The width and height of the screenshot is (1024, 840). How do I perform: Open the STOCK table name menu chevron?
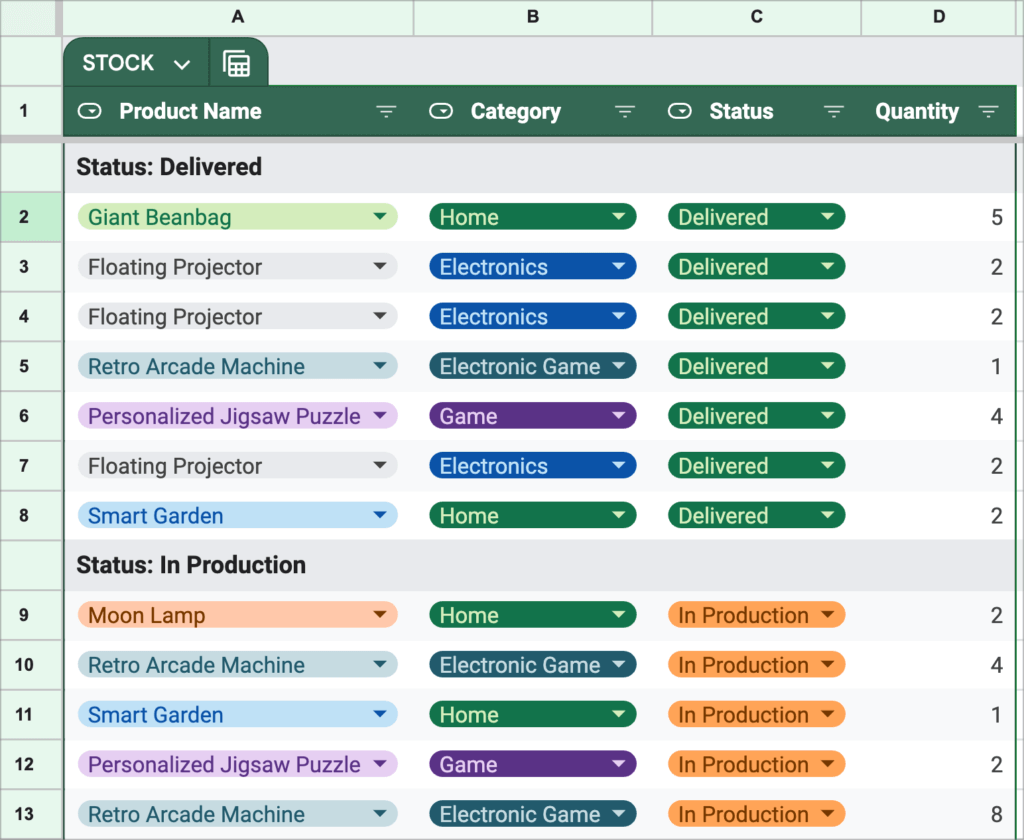(182, 64)
